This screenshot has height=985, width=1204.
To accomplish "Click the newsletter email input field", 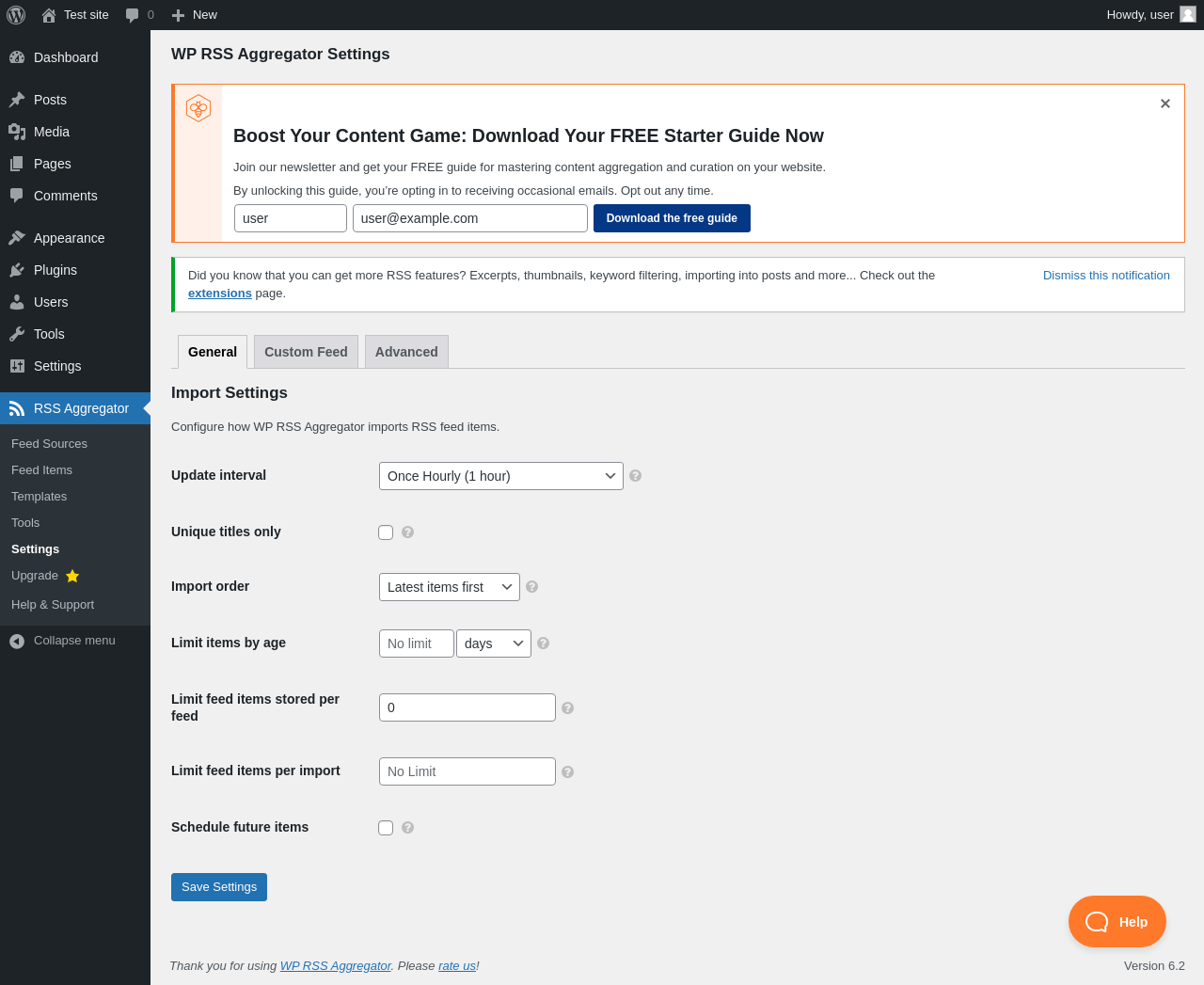I will 470,218.
